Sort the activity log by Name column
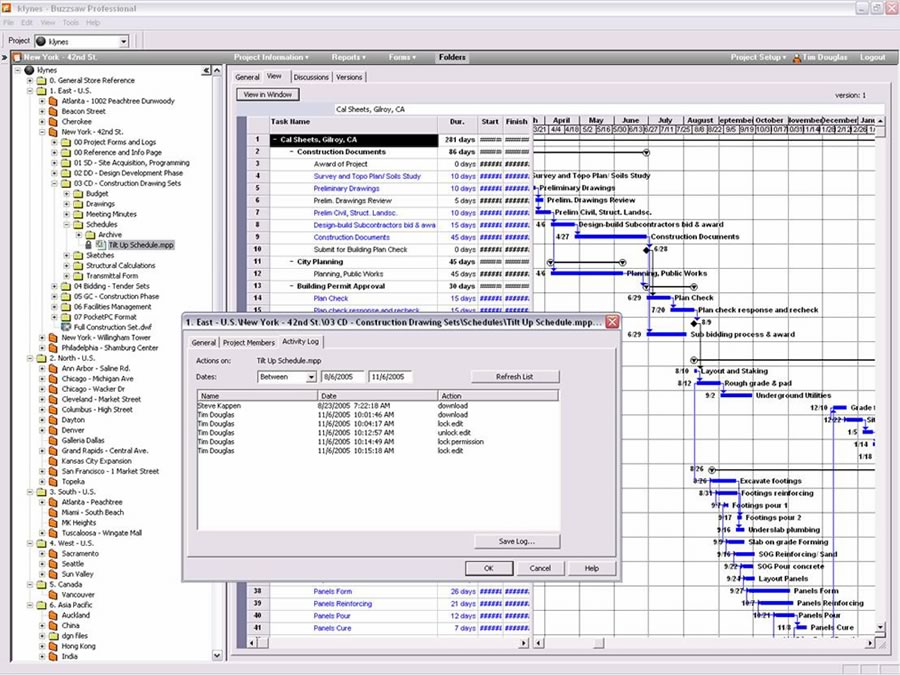 tap(257, 396)
